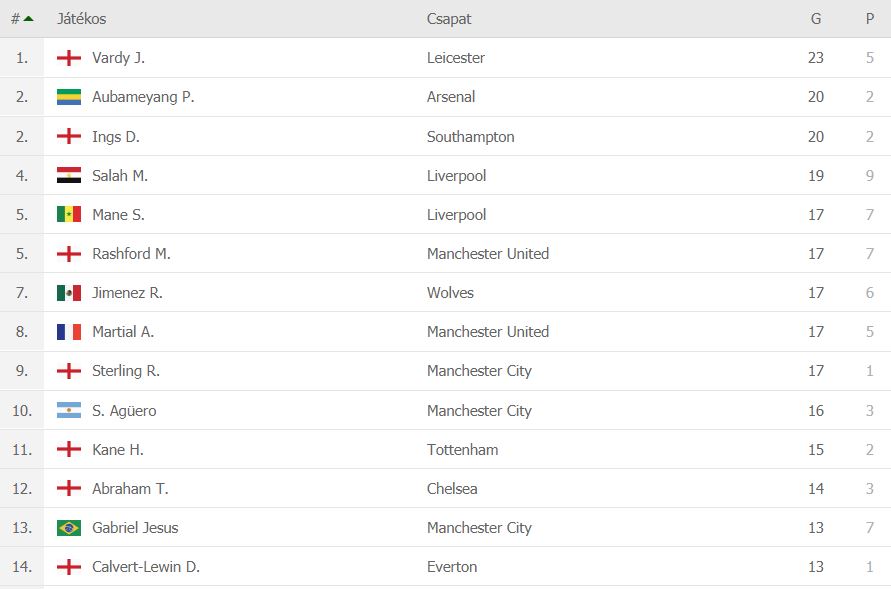Open the Chelsea team link
Screen dimensions: 891x589
[x=452, y=489]
